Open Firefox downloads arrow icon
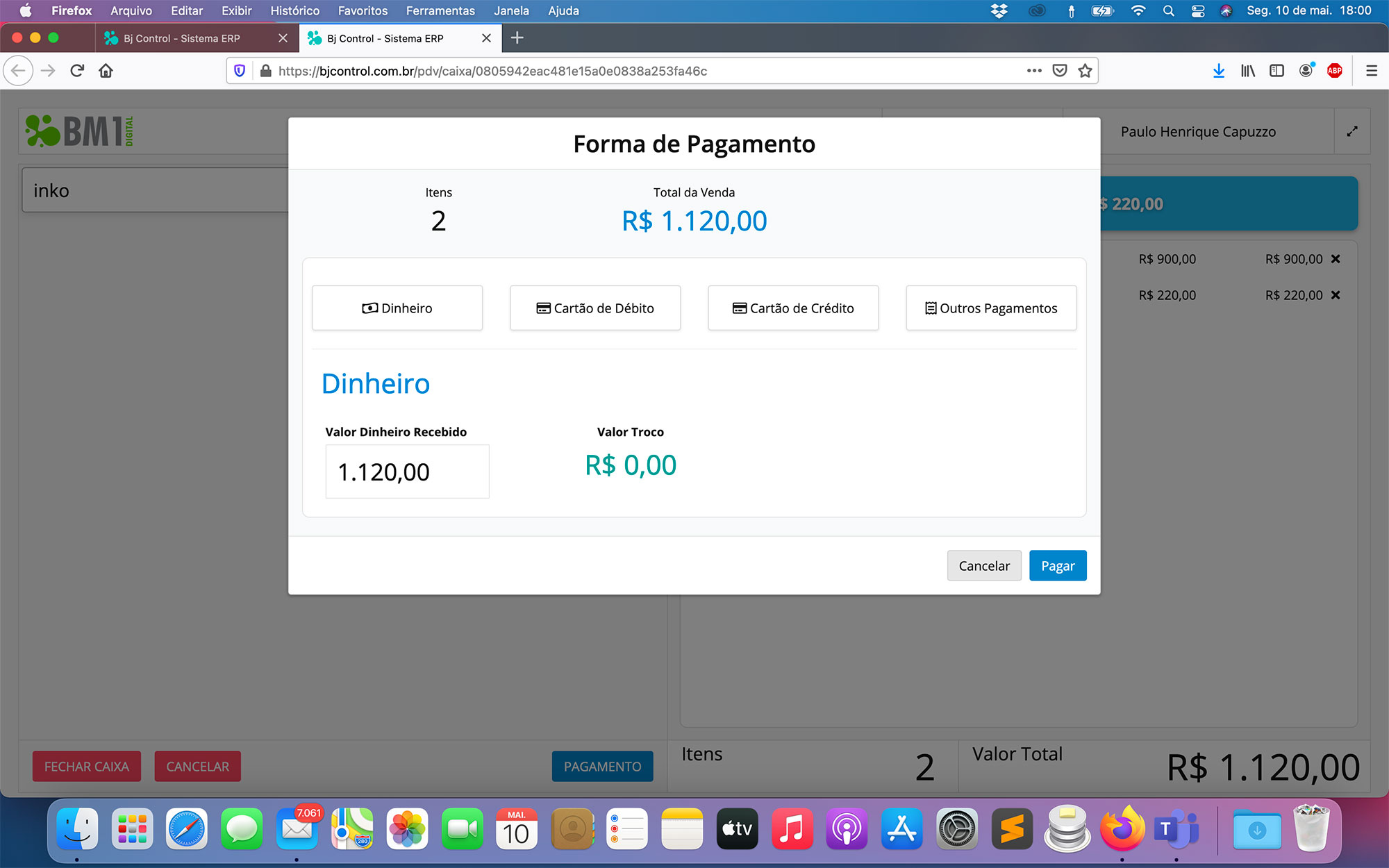This screenshot has height=868, width=1389. point(1218,71)
